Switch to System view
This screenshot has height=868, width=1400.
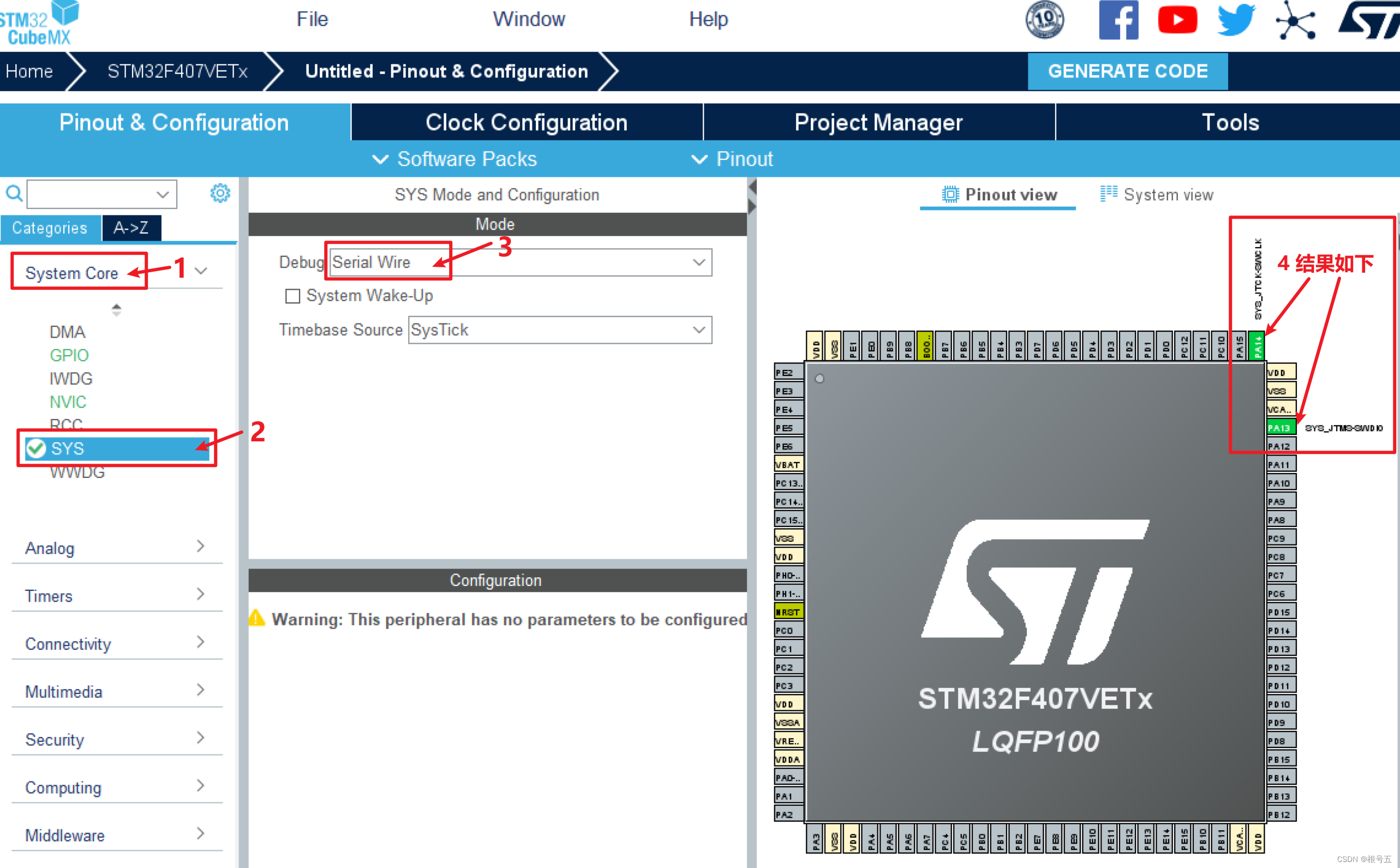pos(1157,195)
